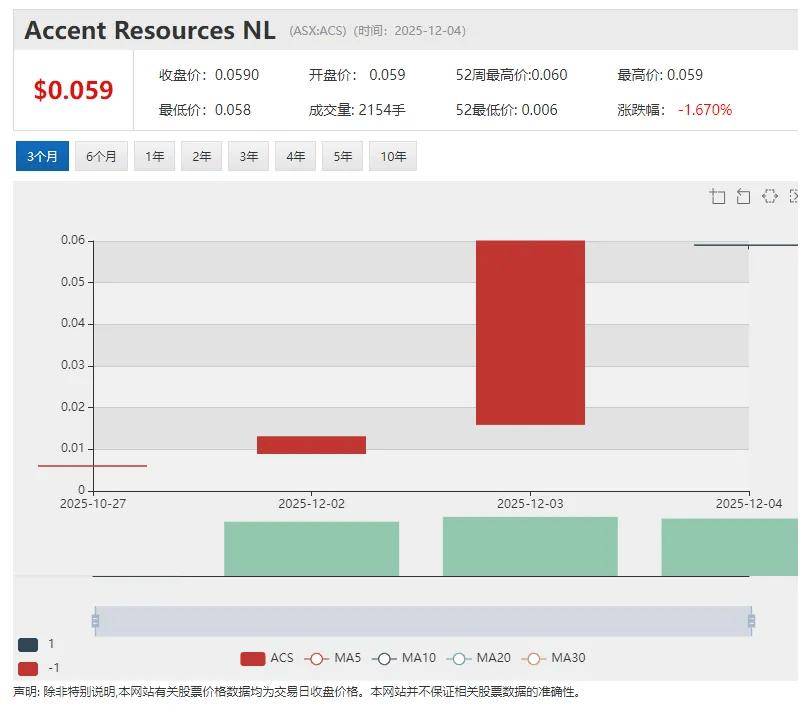810x714 pixels.
Task: Click the zoom reset back icon
Action: tap(743, 196)
